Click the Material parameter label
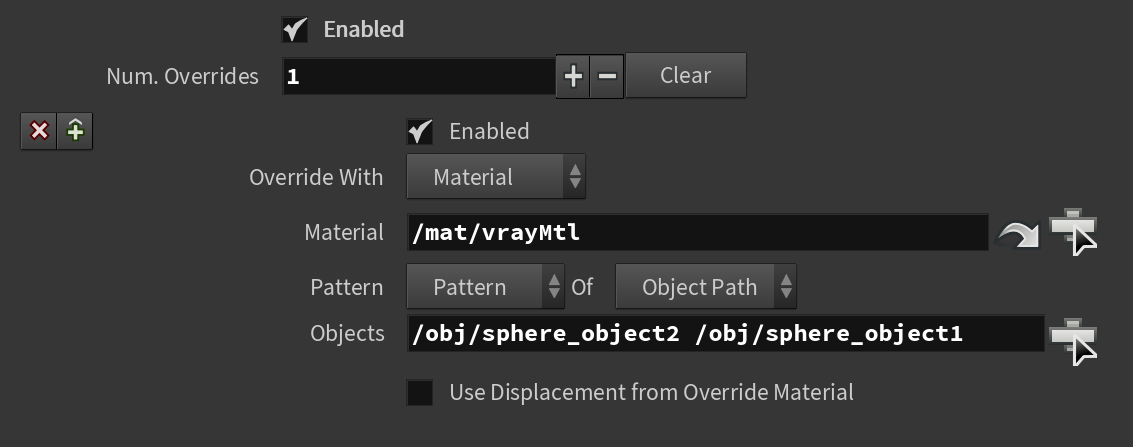This screenshot has width=1133, height=447. coord(344,233)
